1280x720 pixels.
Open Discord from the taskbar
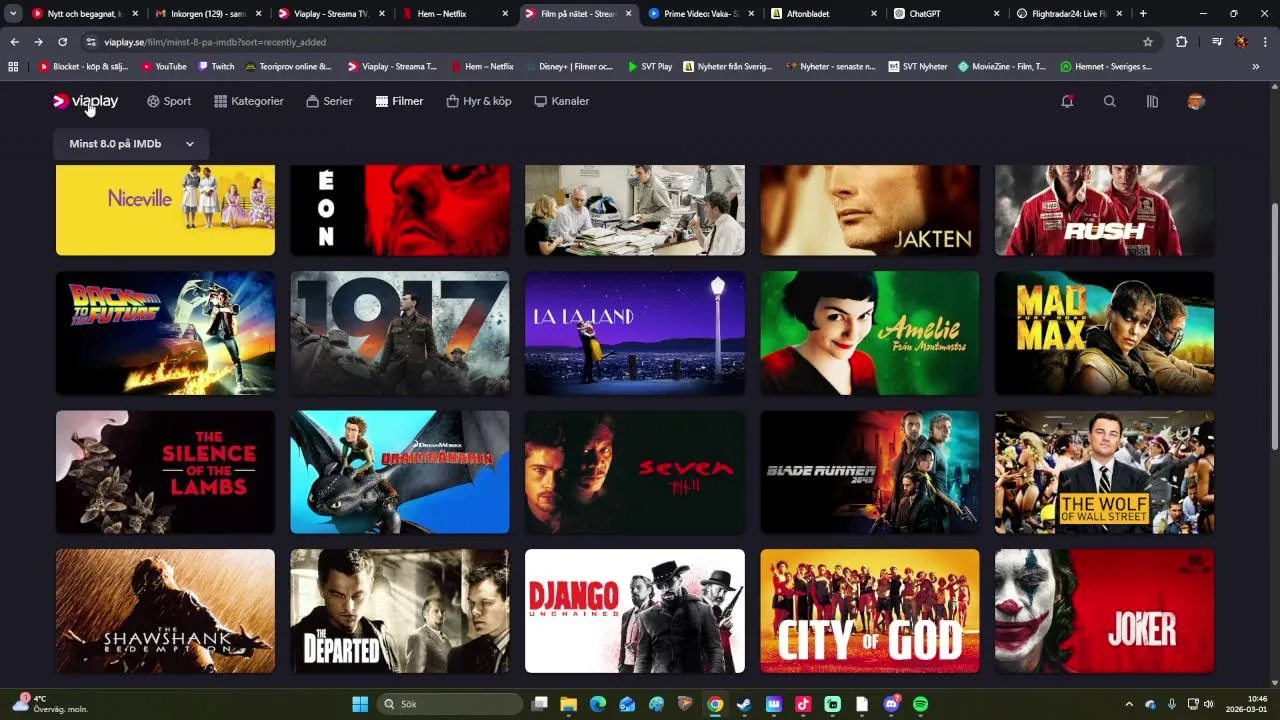[x=891, y=704]
